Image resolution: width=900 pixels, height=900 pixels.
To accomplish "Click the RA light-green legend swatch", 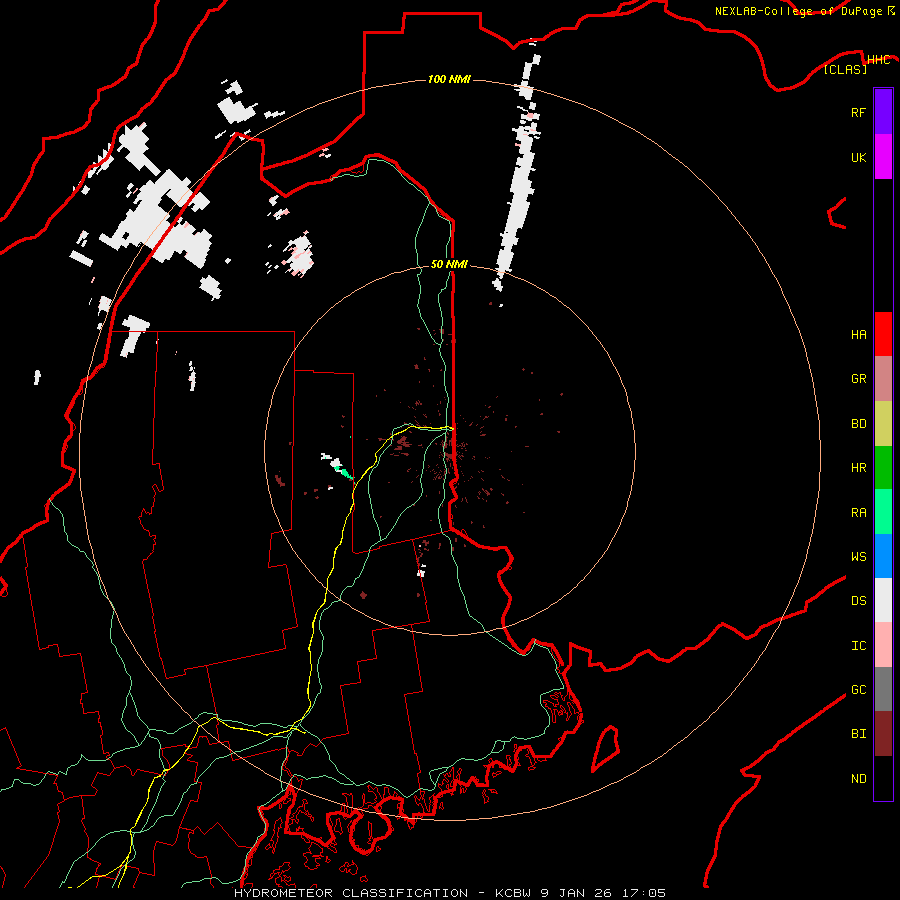I will pos(883,512).
